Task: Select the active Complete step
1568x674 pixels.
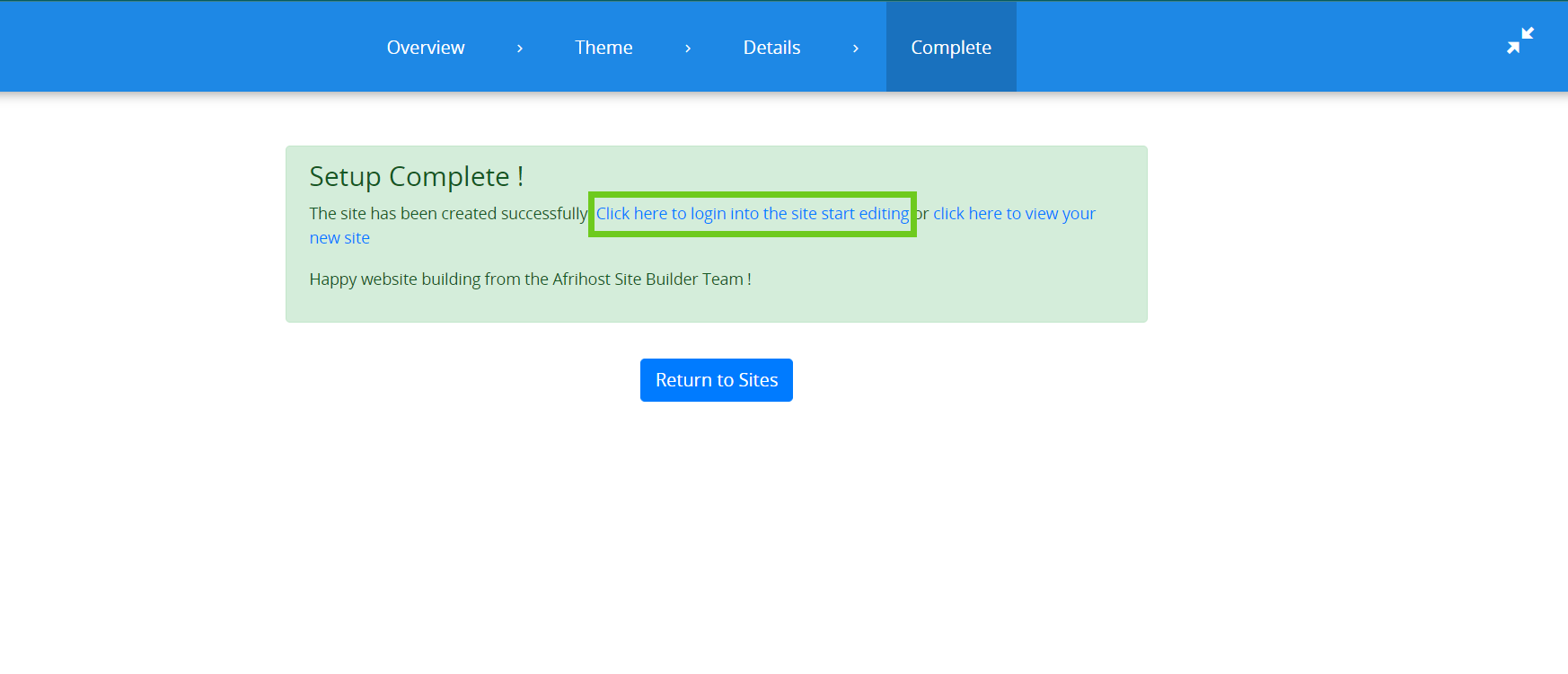Action: (x=951, y=48)
